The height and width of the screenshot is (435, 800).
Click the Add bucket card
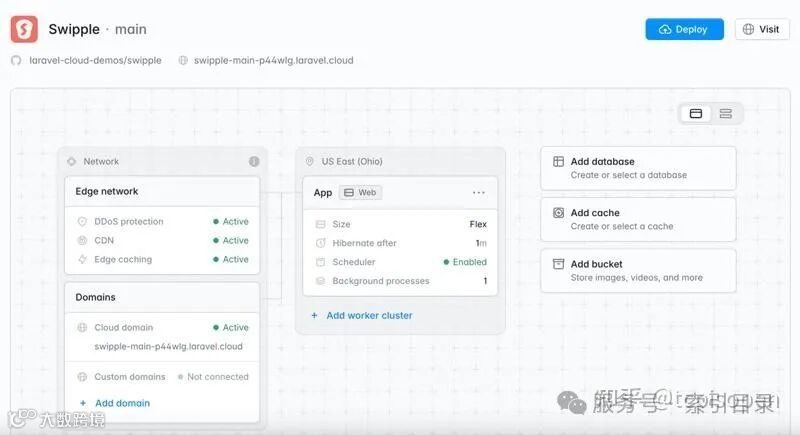[x=638, y=271]
